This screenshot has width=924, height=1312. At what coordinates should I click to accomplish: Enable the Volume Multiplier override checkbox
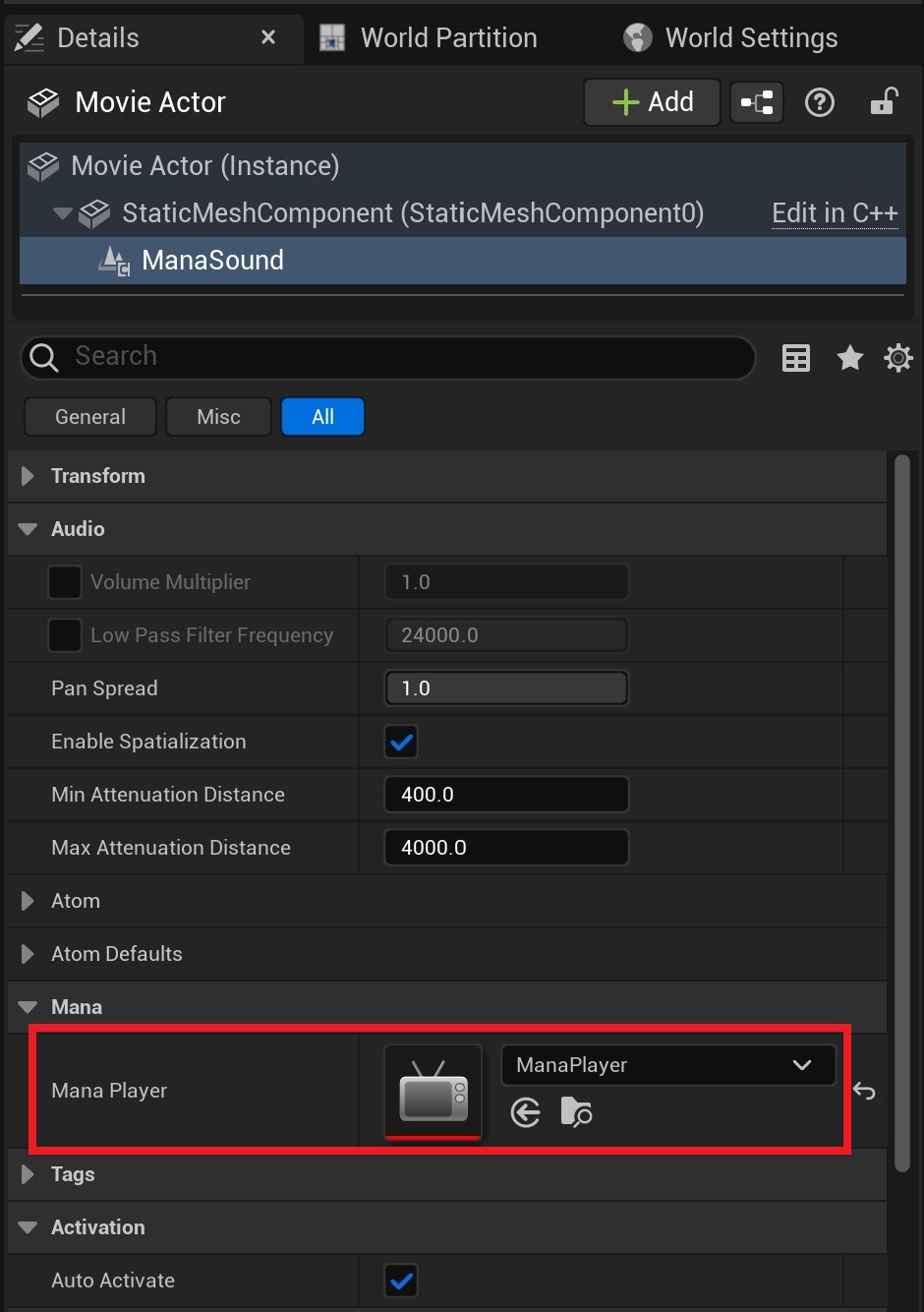(x=64, y=581)
